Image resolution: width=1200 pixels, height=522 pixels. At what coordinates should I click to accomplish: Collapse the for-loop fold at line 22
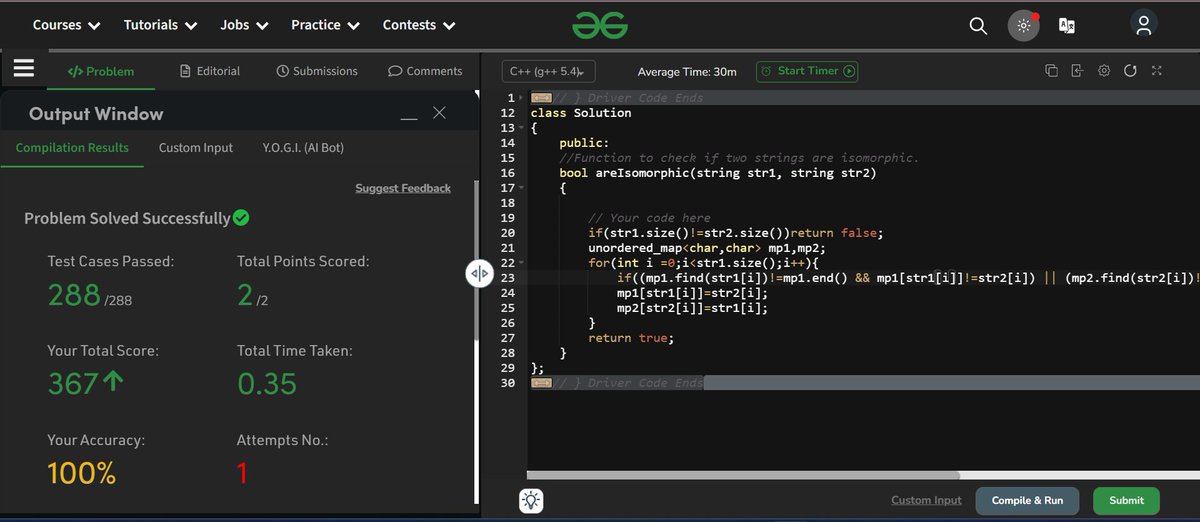coord(520,263)
